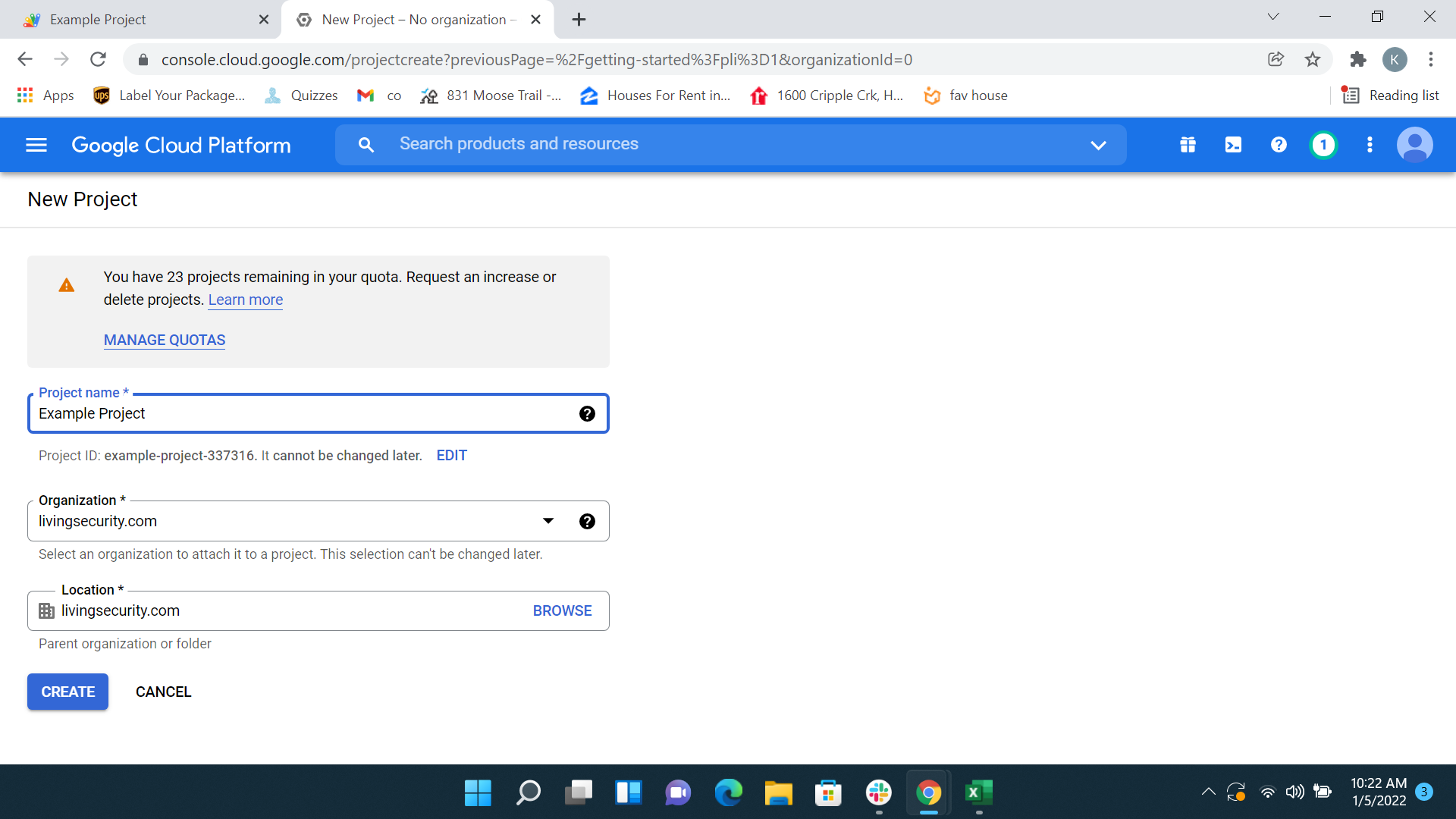This screenshot has width=1456, height=819.
Task: Cancel project creation
Action: (x=163, y=692)
